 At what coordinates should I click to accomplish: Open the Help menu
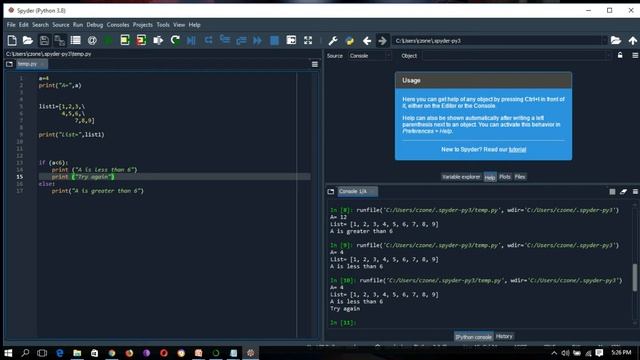(x=194, y=25)
